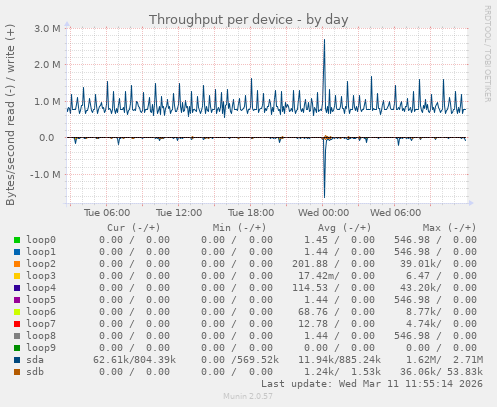Image resolution: width=497 pixels, height=407 pixels.
Task: Click the loop2 orange color swatch
Action: (x=17, y=264)
